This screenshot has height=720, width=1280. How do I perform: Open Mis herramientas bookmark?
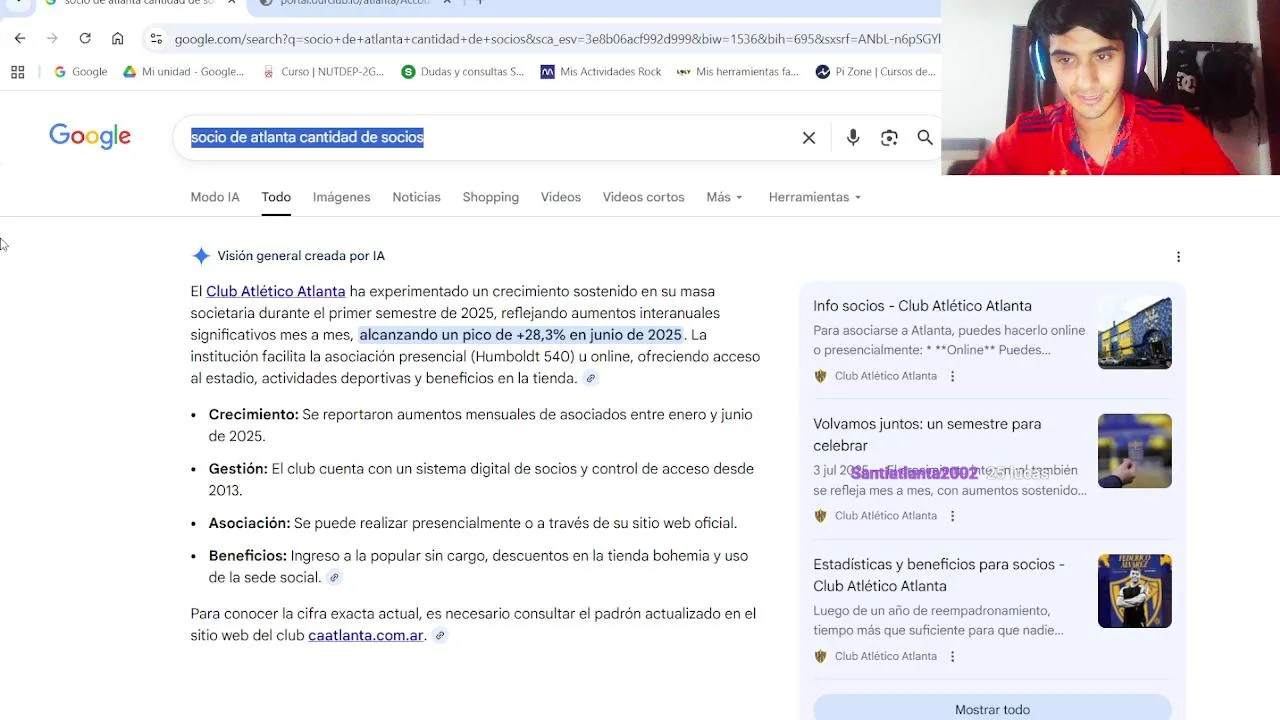tap(738, 72)
